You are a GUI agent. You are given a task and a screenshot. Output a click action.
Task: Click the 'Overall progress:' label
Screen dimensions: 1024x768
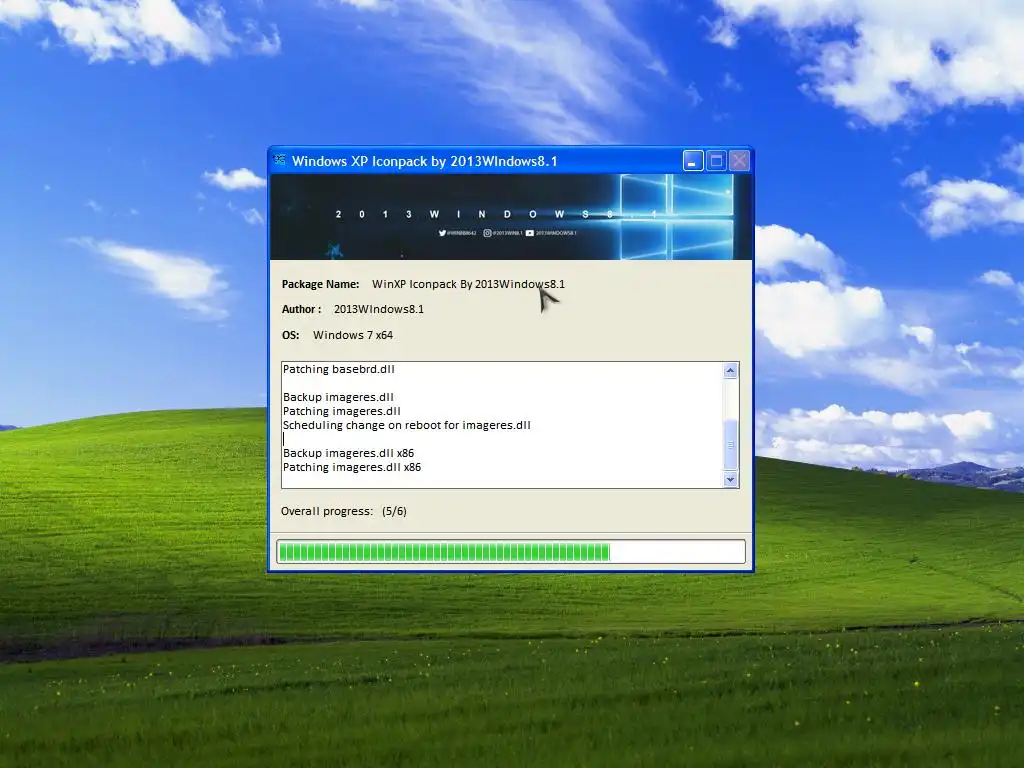pos(327,511)
